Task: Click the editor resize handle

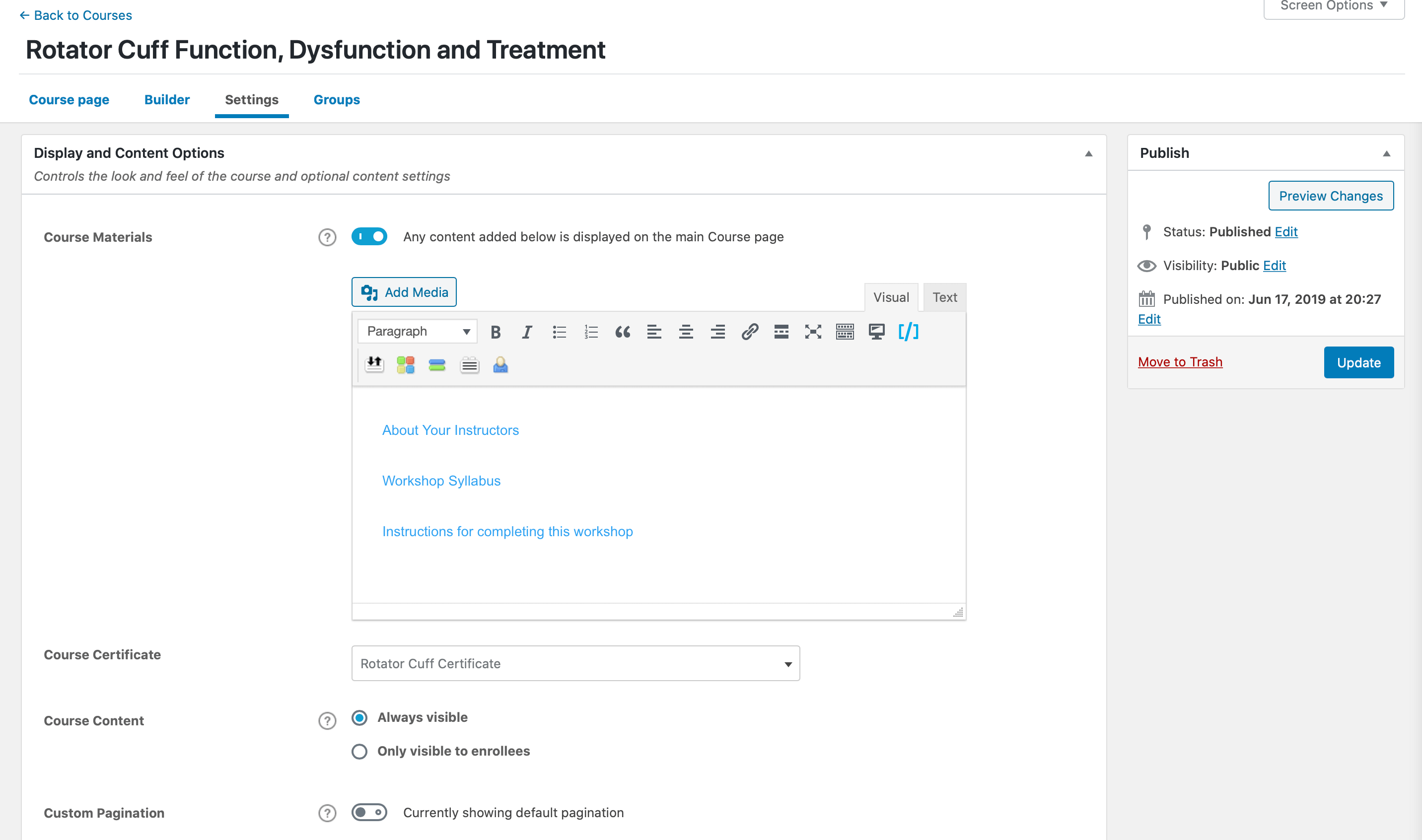Action: [x=958, y=613]
